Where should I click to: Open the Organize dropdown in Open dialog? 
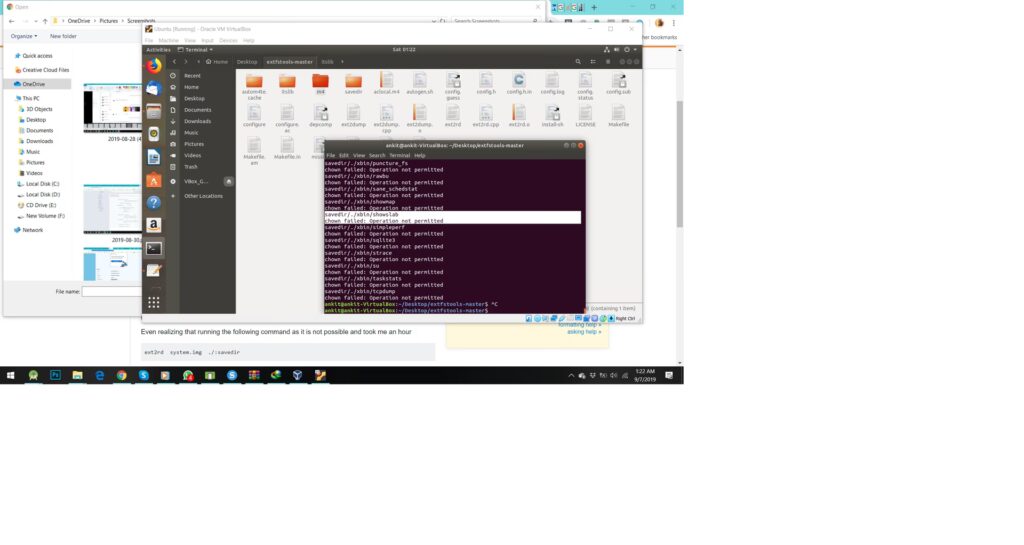tap(24, 36)
